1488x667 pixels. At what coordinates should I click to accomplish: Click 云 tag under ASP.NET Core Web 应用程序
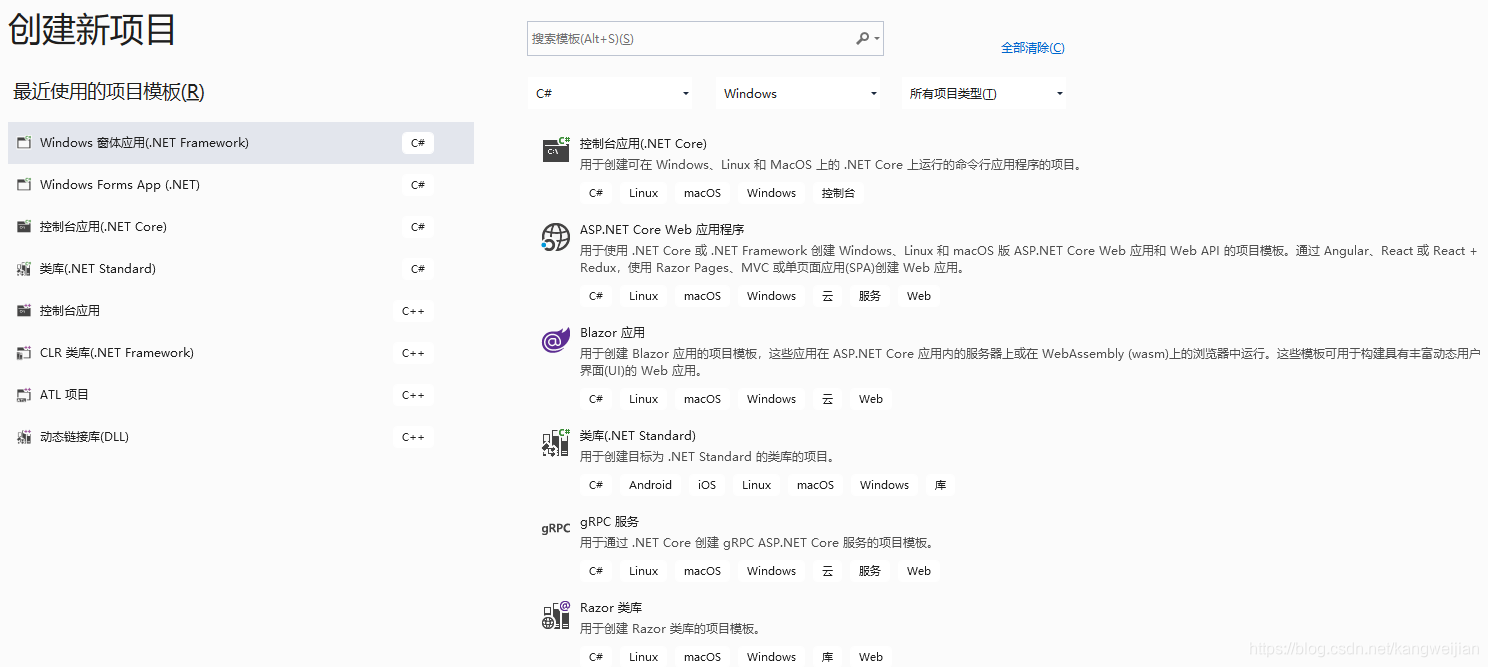tap(828, 296)
